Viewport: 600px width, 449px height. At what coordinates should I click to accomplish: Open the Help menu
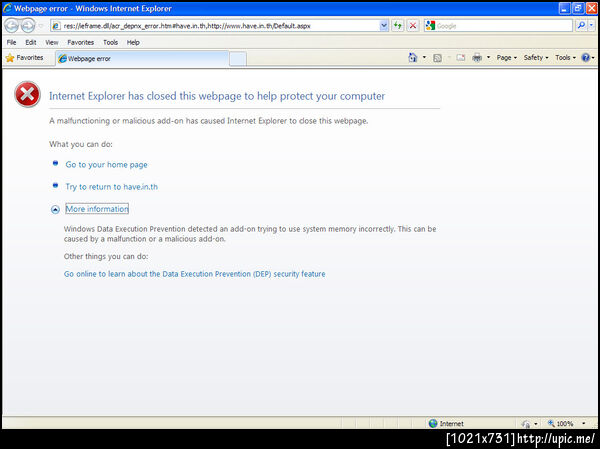tap(133, 42)
